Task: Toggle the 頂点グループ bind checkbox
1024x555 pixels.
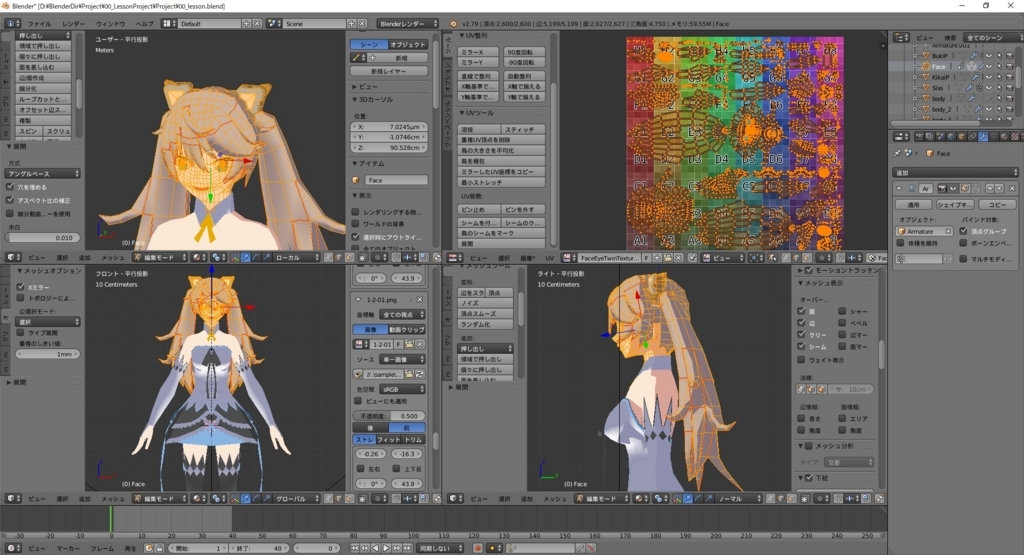Action: [963, 231]
